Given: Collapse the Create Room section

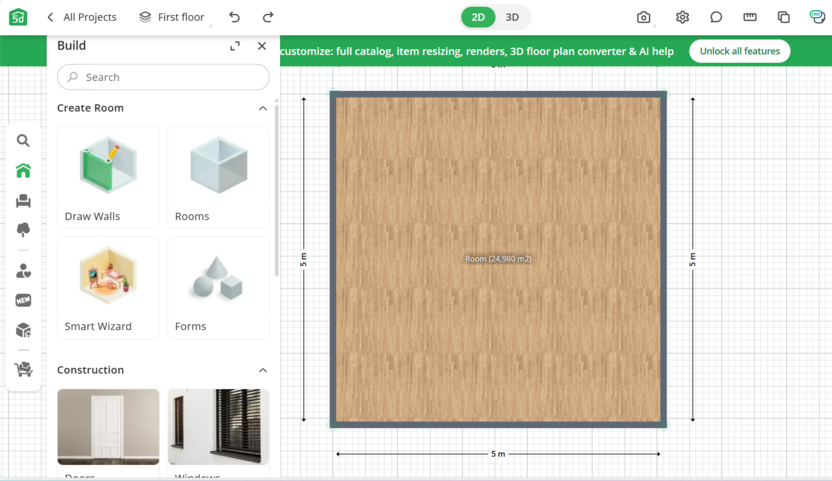Looking at the screenshot, I should pyautogui.click(x=263, y=108).
